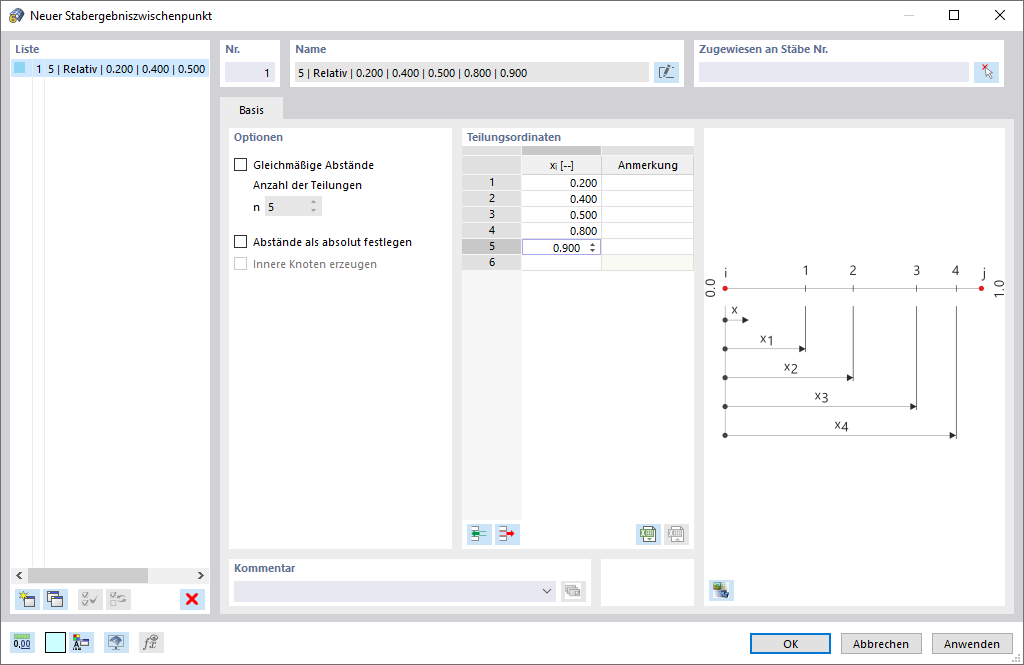Image resolution: width=1024 pixels, height=665 pixels.
Task: Close the dialog window
Action: tap(1000, 15)
